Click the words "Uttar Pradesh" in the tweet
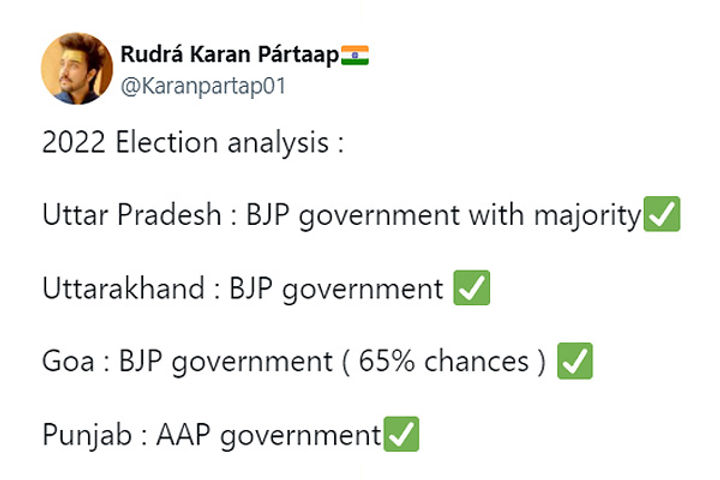This screenshot has height=480, width=720. click(x=132, y=215)
